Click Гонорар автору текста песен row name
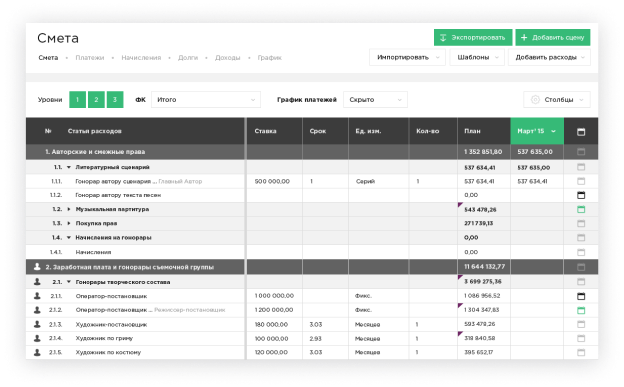 pyautogui.click(x=118, y=195)
